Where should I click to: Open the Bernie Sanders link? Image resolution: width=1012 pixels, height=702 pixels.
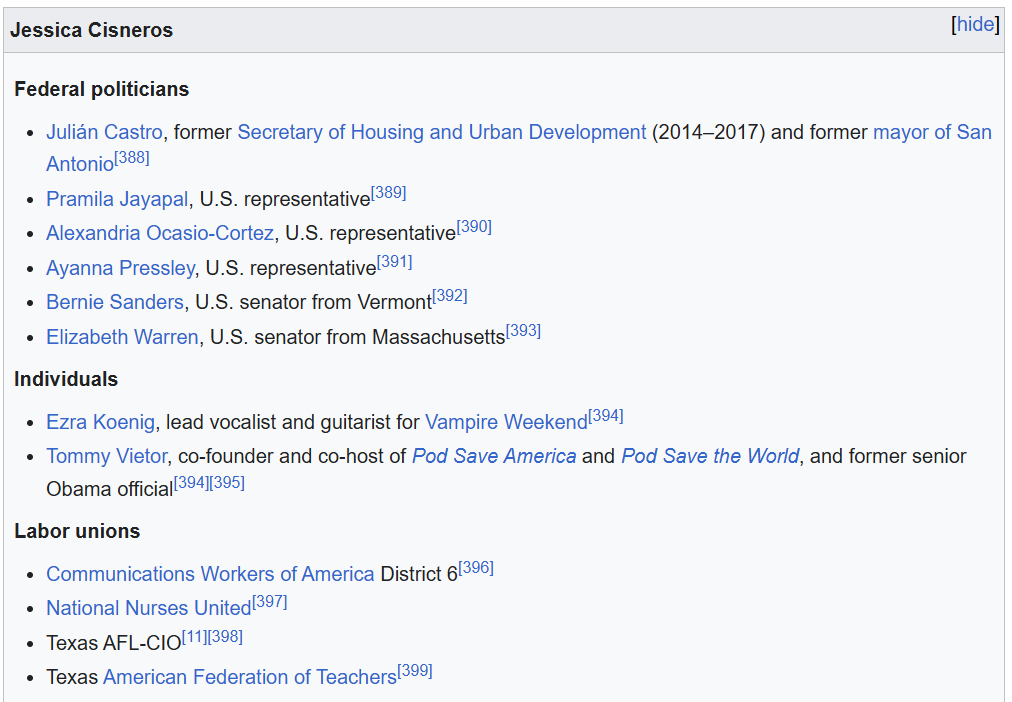click(x=115, y=303)
